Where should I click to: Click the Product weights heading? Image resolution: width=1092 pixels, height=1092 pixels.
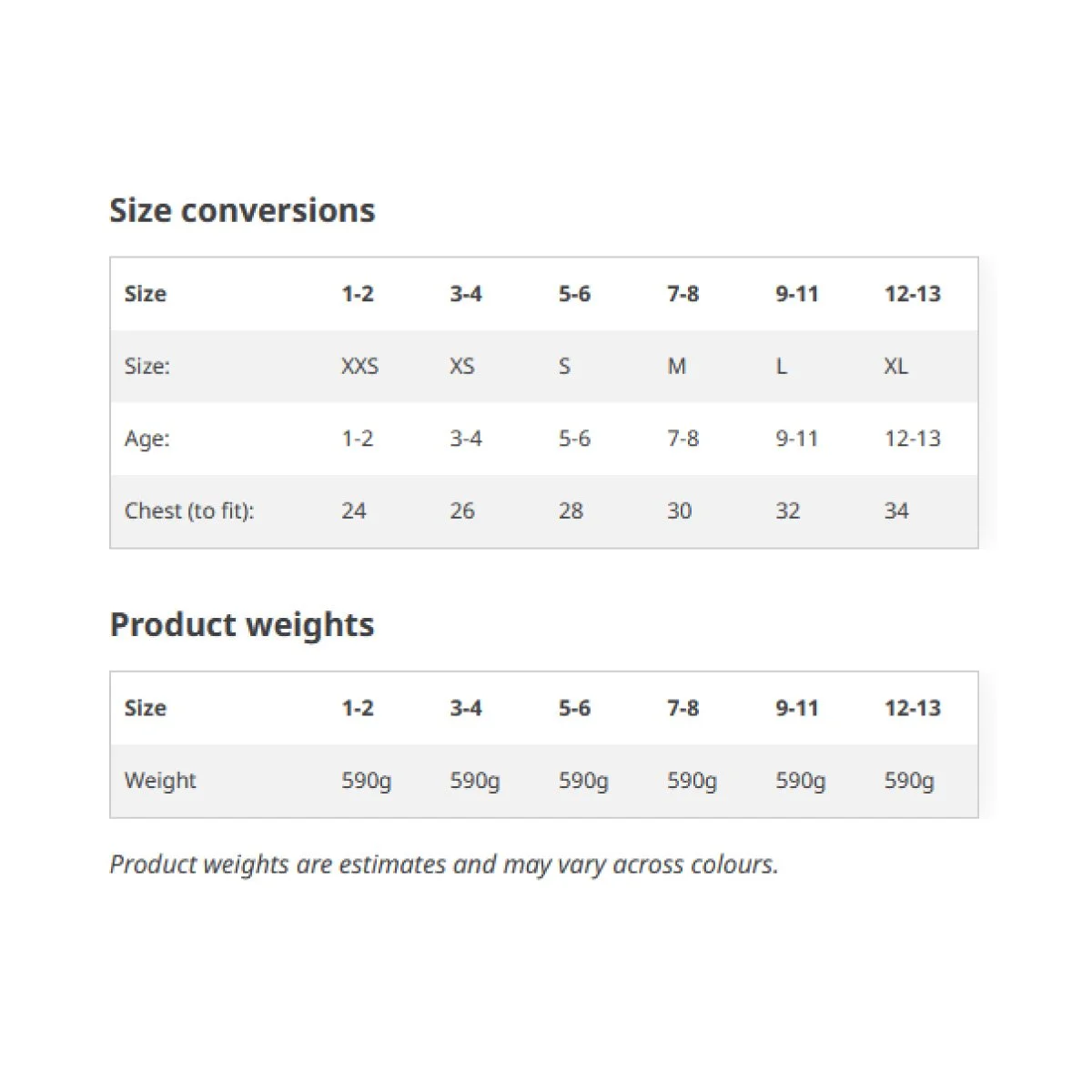(x=242, y=625)
